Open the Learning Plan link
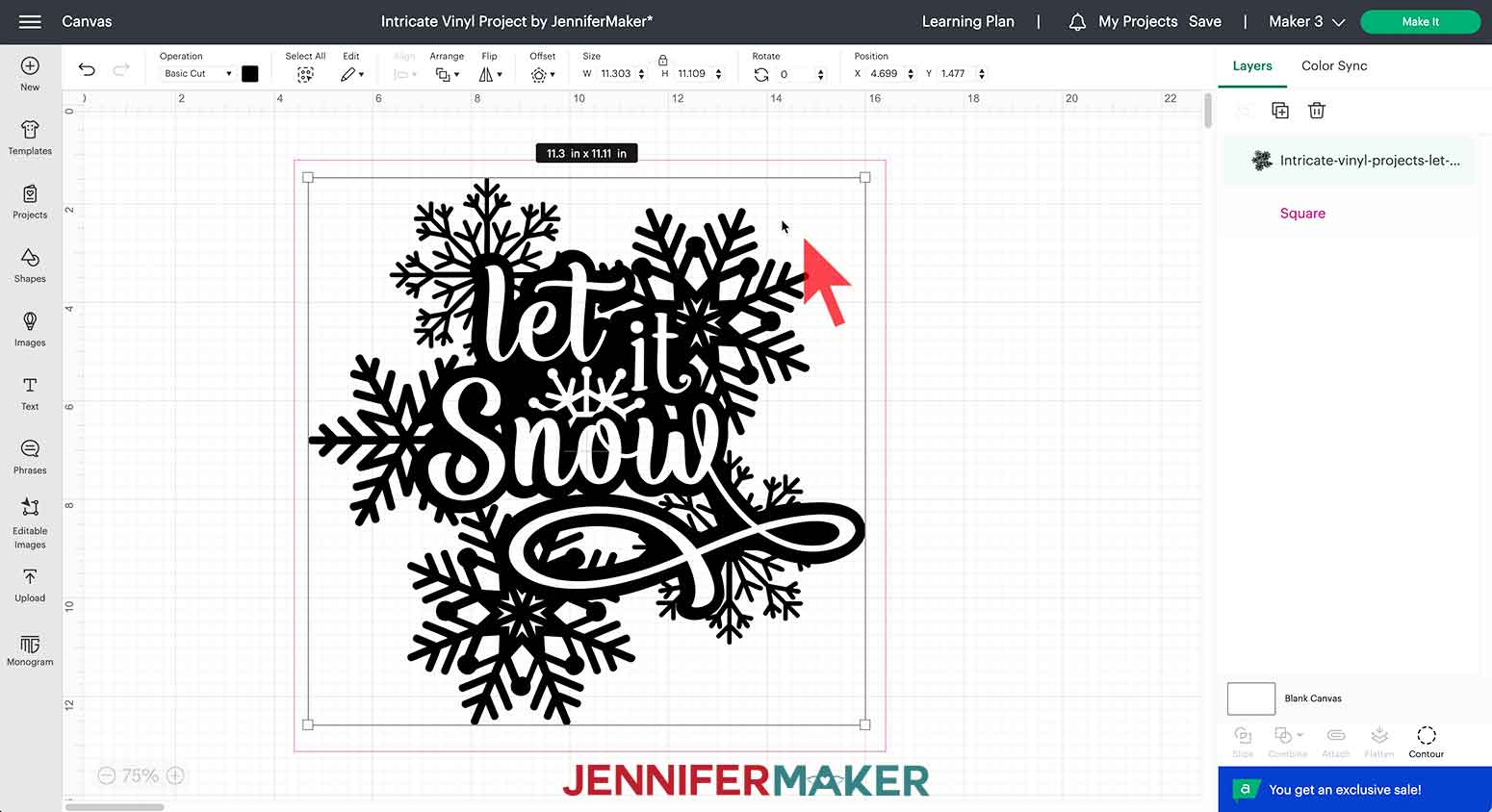Viewport: 1492px width, 812px height. coord(968,21)
